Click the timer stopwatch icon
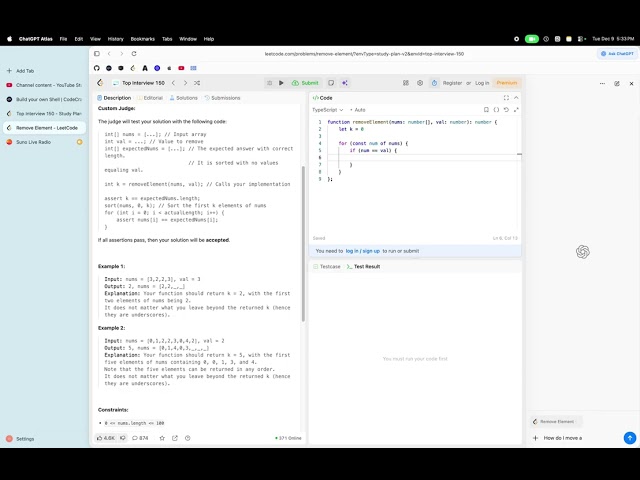This screenshot has height=480, width=640. (x=434, y=83)
